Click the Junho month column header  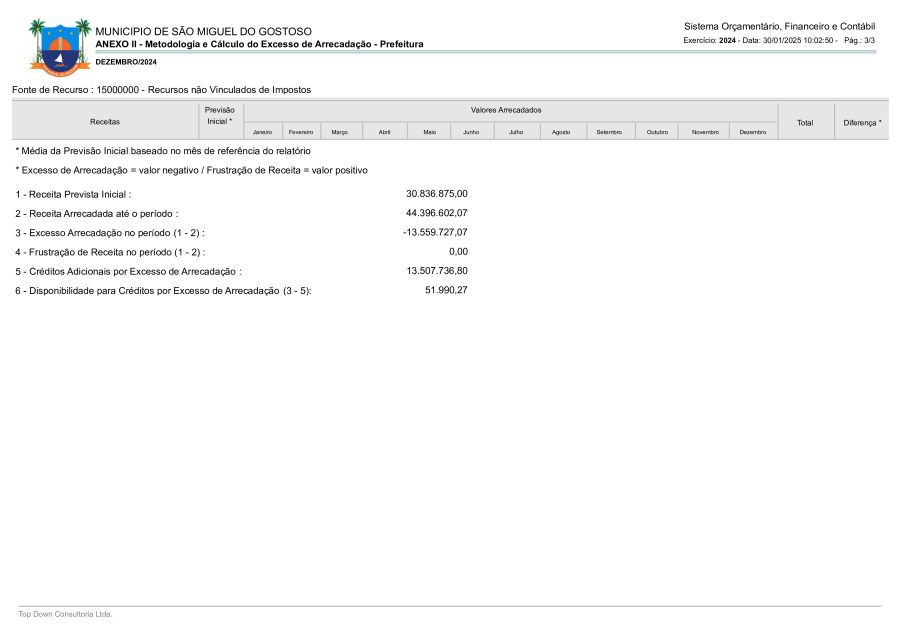[471, 132]
